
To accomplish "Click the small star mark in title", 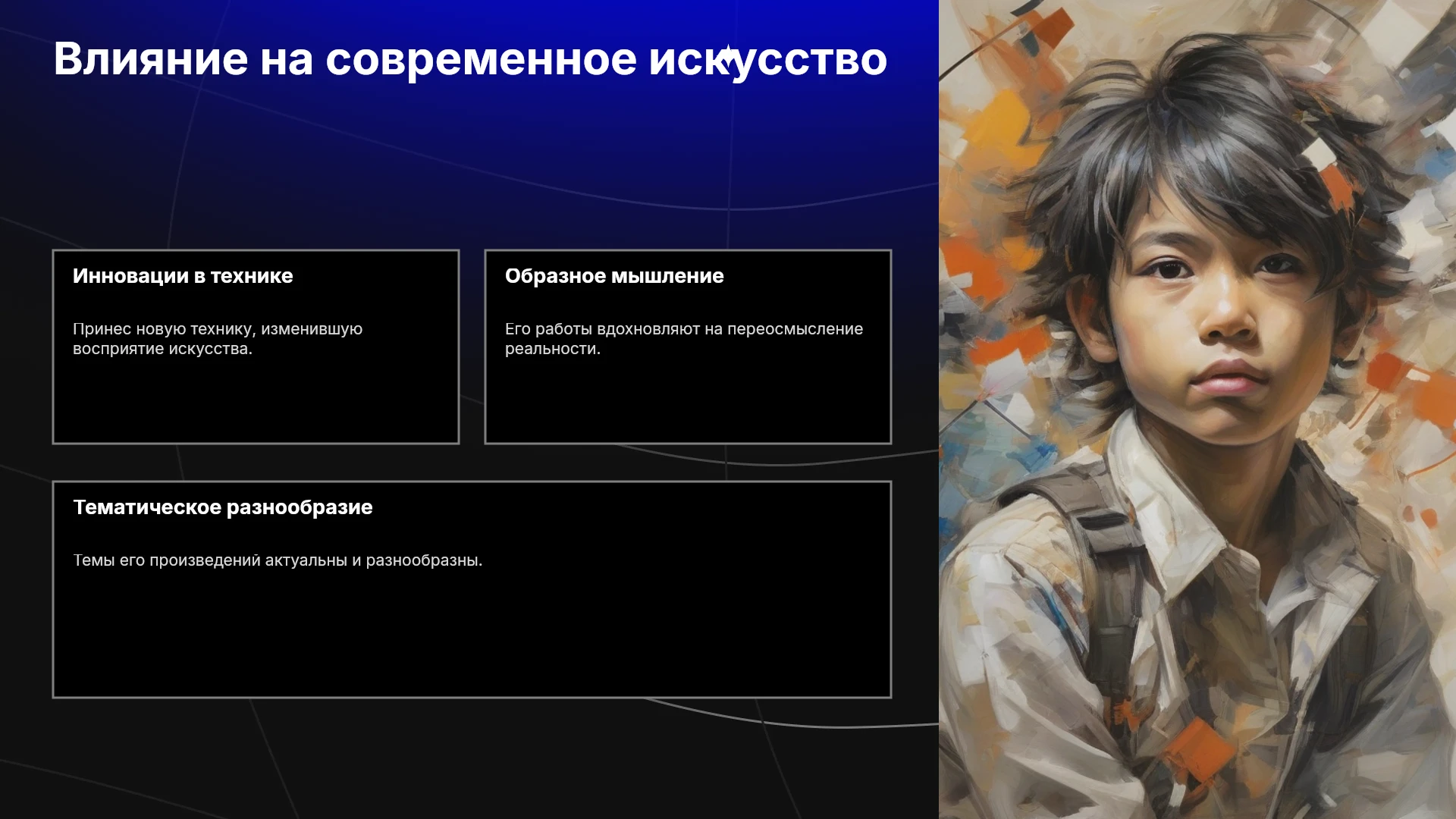I will click(x=727, y=55).
